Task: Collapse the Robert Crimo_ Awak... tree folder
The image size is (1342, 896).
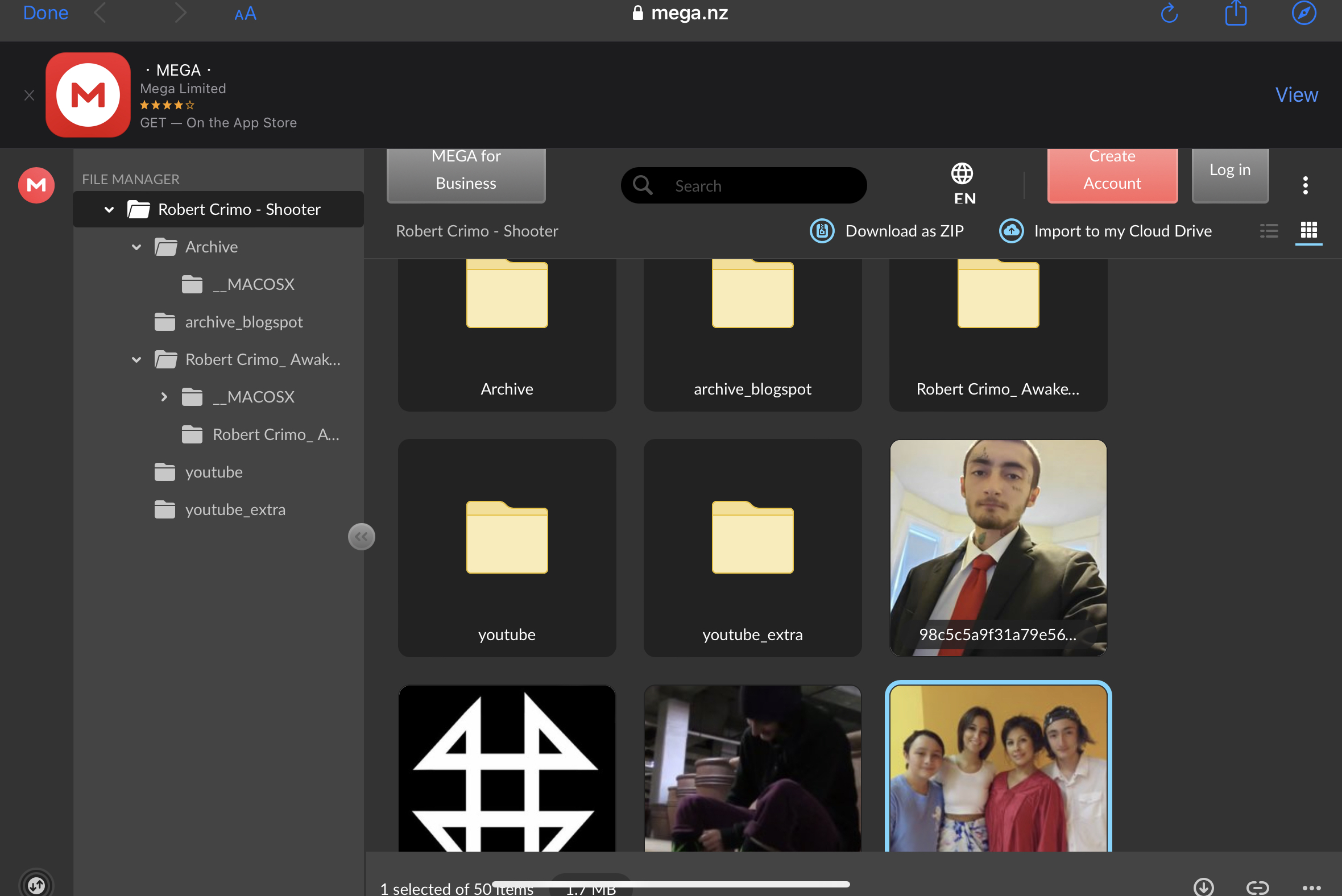Action: (x=136, y=360)
